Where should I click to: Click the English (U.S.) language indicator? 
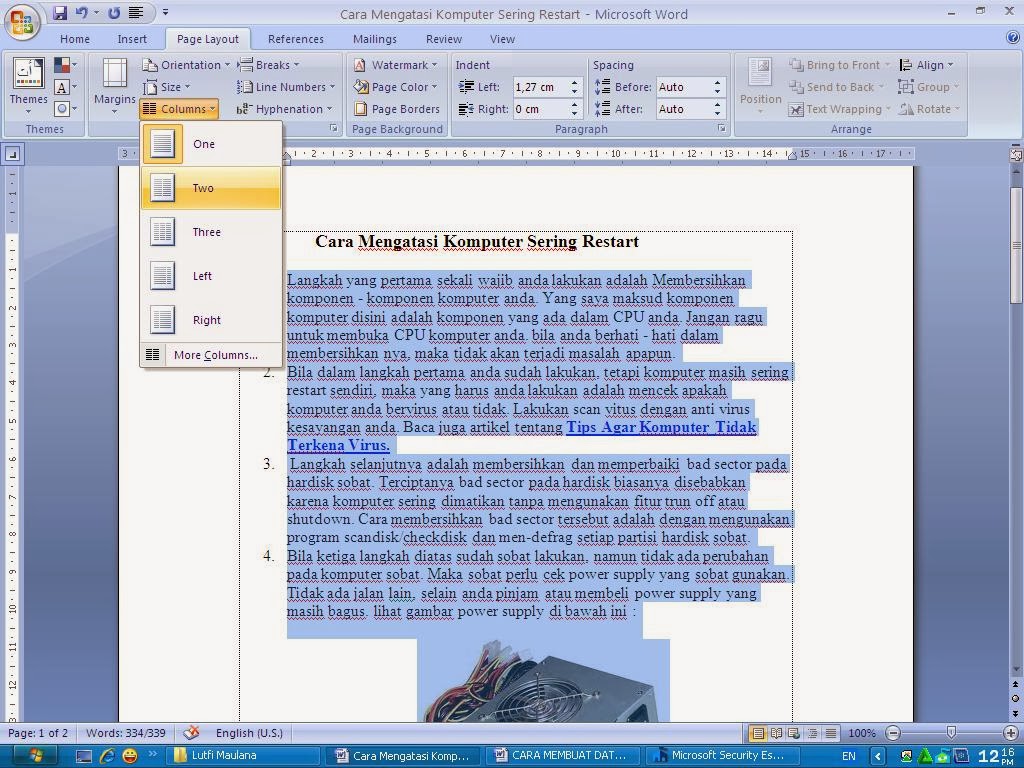click(x=249, y=733)
